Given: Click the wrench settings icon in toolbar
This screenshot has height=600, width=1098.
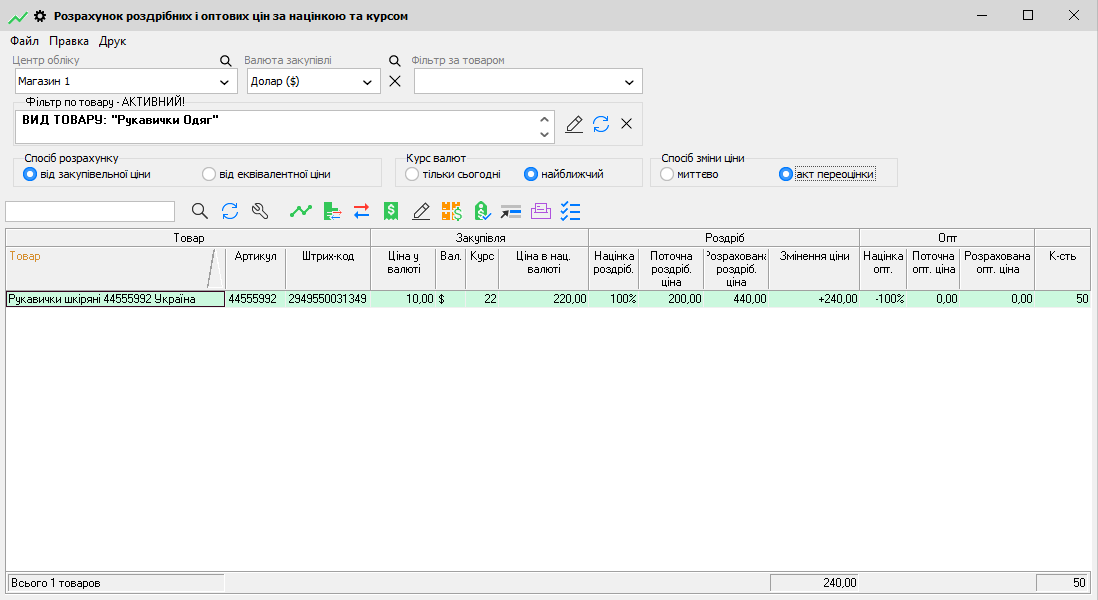Looking at the screenshot, I should click(x=260, y=211).
